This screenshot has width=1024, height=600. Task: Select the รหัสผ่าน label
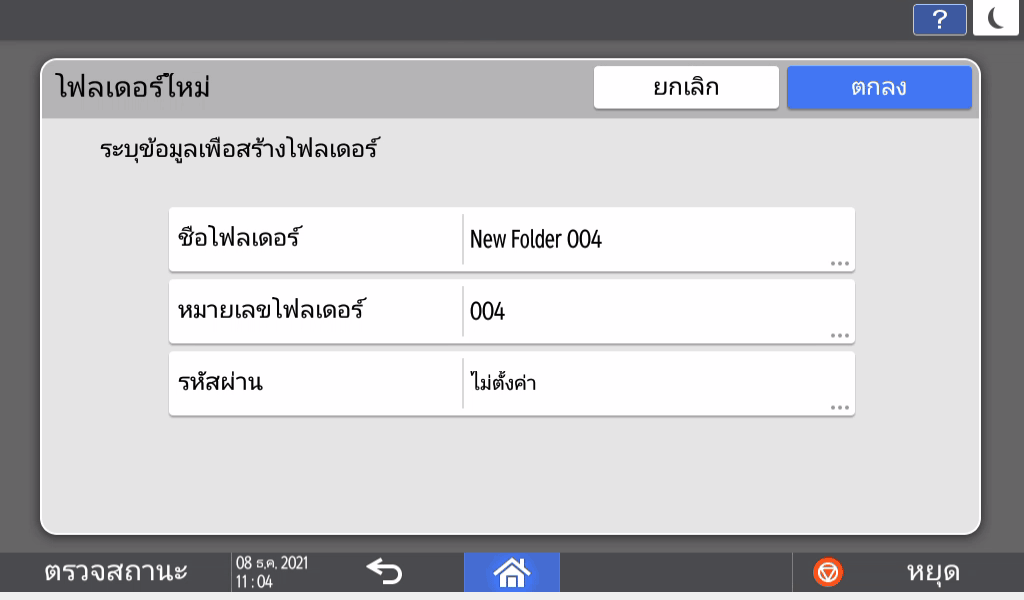tap(220, 383)
